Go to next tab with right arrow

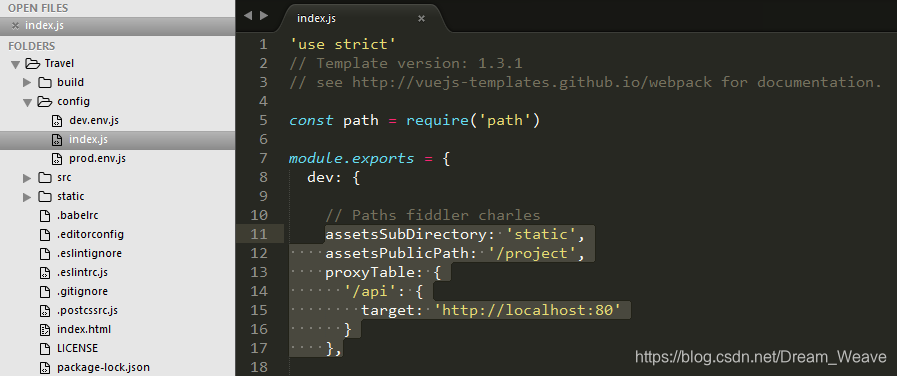pyautogui.click(x=264, y=16)
